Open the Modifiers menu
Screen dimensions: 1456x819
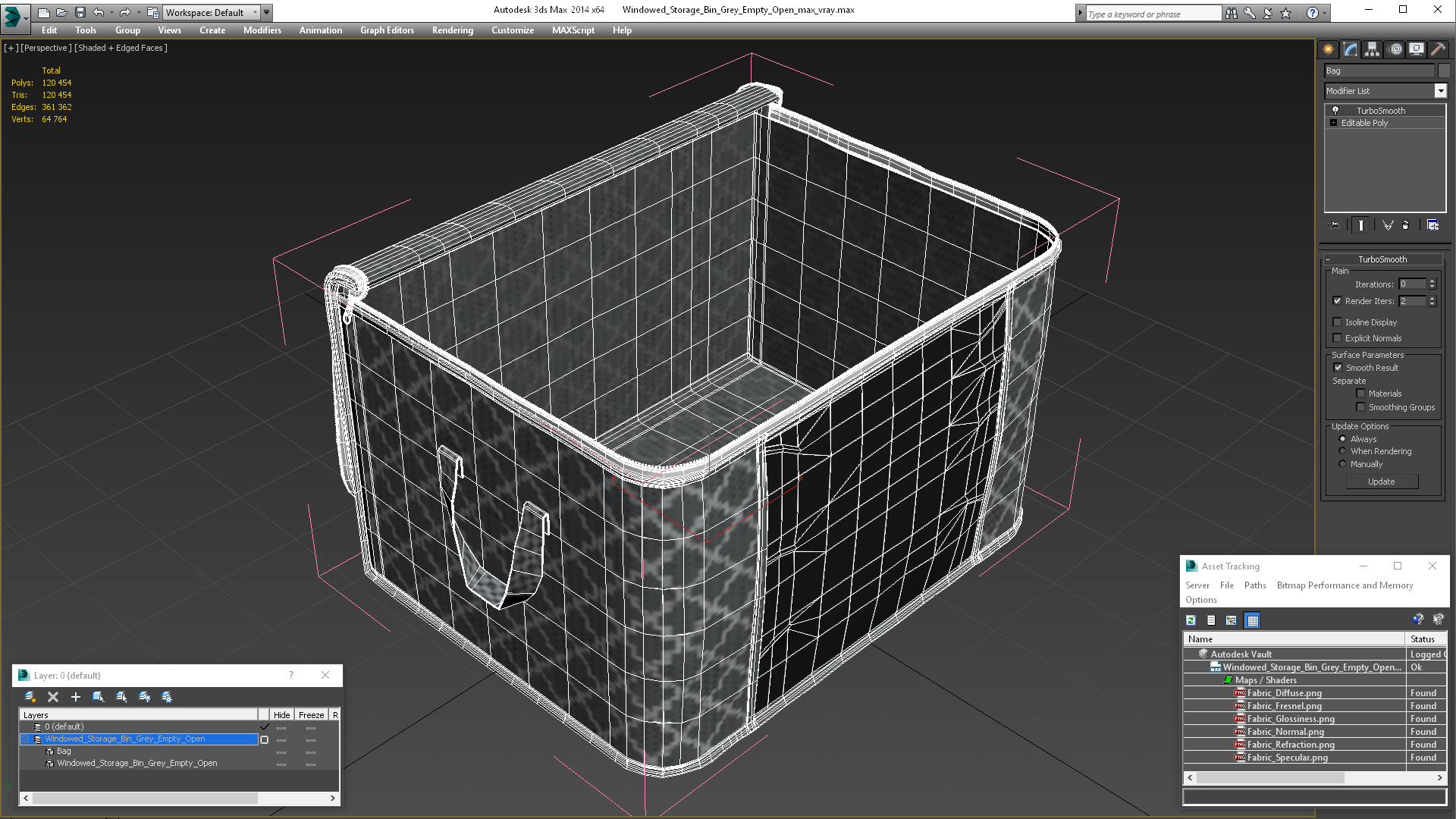[262, 30]
